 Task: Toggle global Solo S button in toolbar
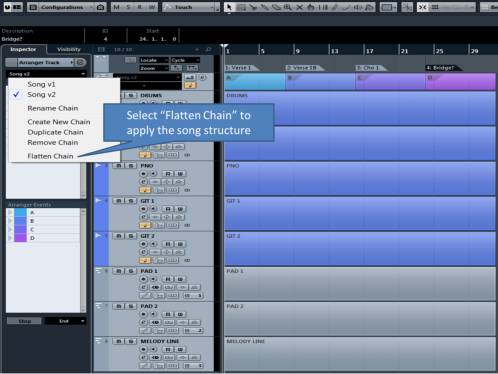(x=128, y=7)
